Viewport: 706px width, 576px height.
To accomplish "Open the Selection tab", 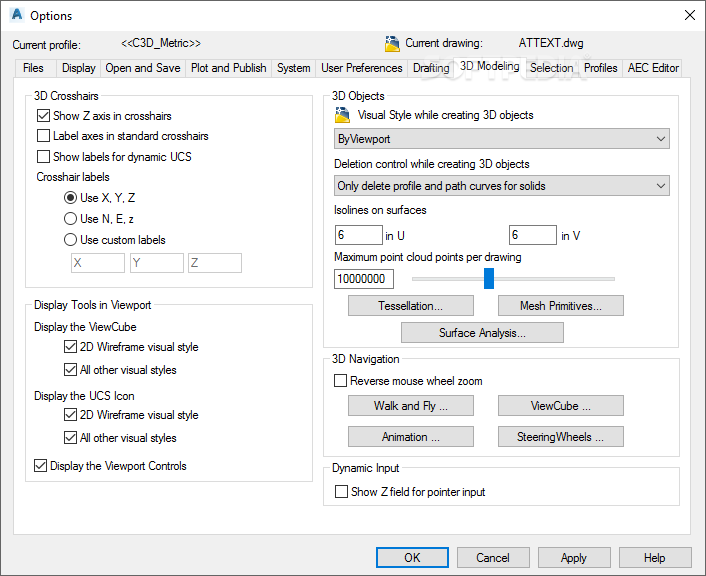I will point(552,68).
